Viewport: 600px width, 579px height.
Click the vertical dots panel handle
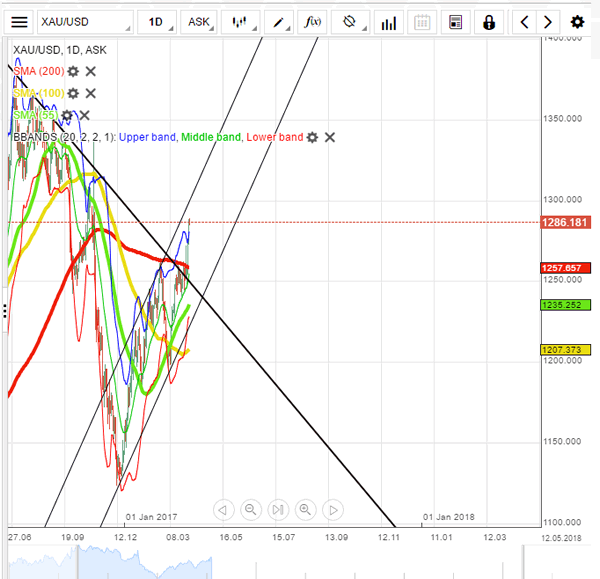tap(5, 311)
